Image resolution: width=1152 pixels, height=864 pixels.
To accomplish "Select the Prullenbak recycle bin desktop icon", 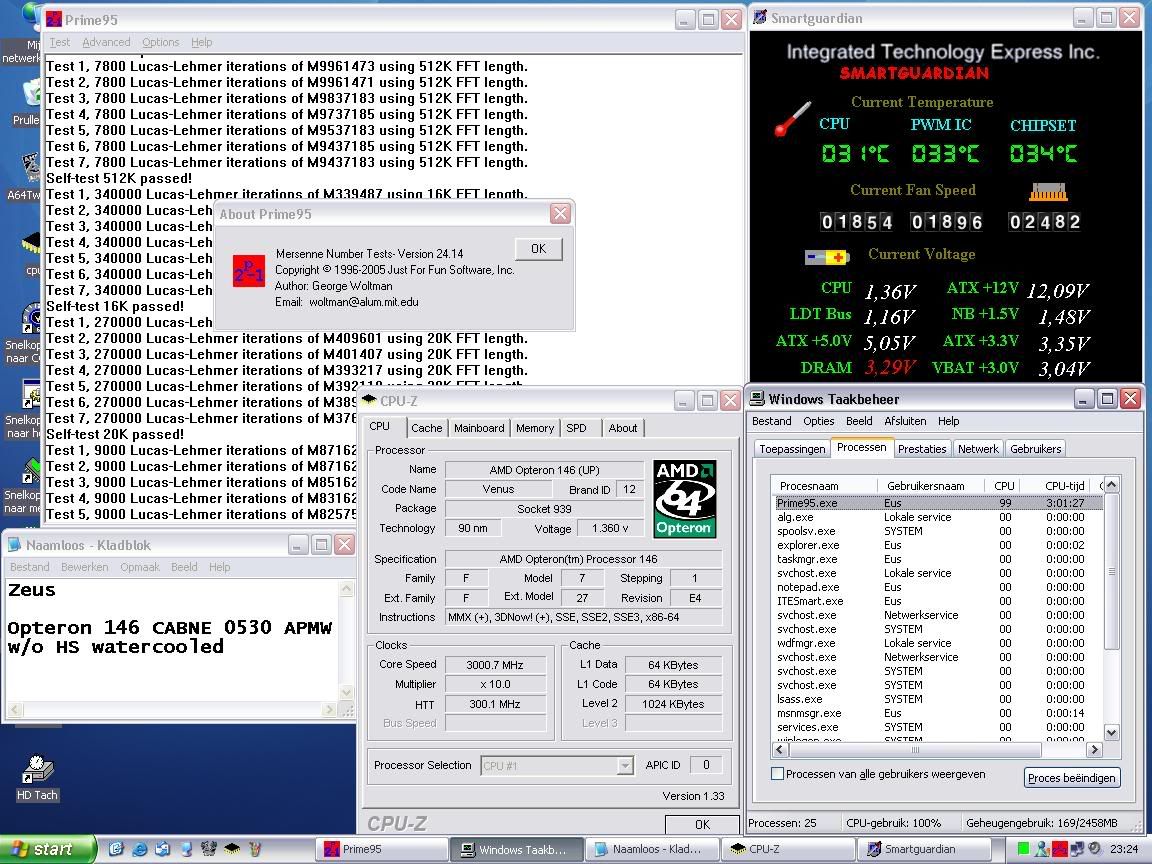I will click(29, 103).
